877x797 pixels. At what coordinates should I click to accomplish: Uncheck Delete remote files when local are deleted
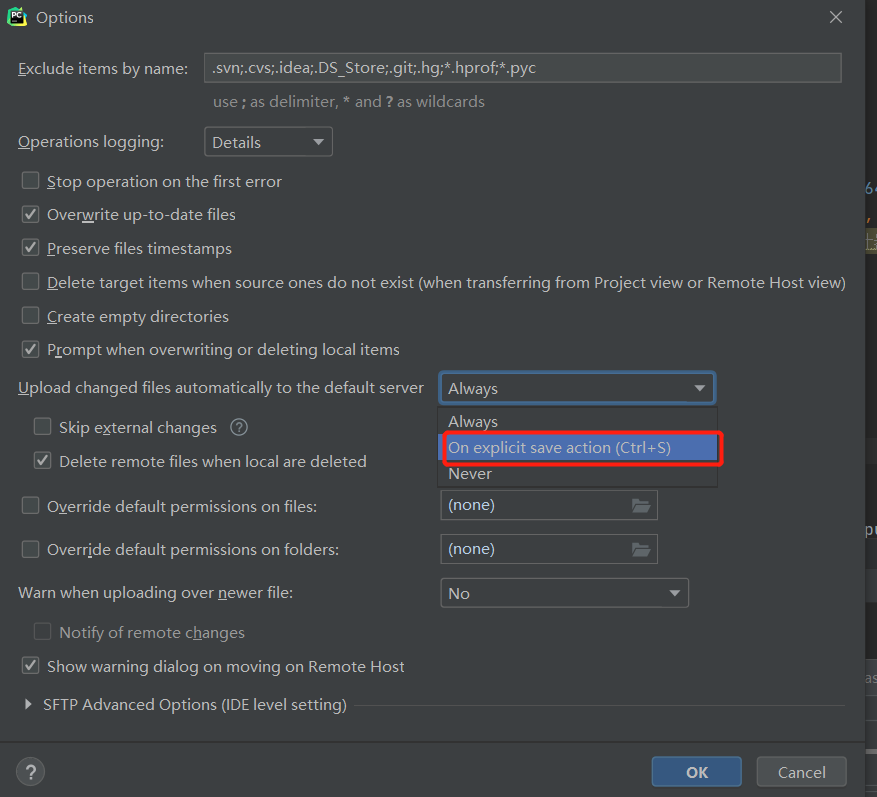(43, 461)
